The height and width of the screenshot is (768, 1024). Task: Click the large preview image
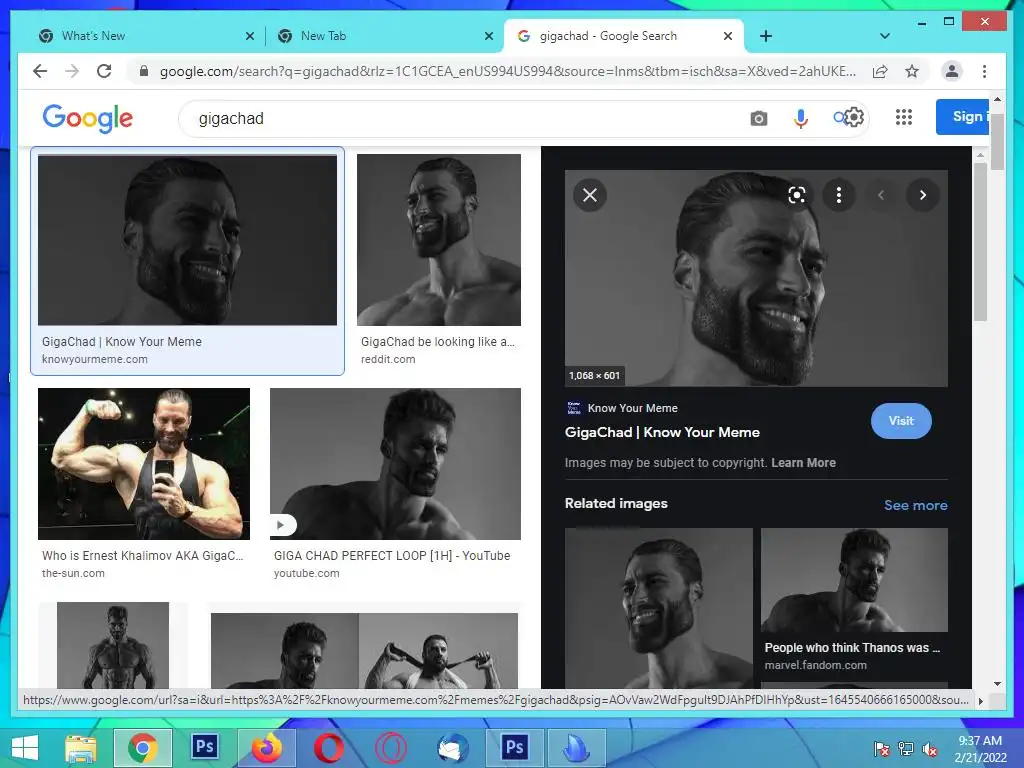[756, 278]
